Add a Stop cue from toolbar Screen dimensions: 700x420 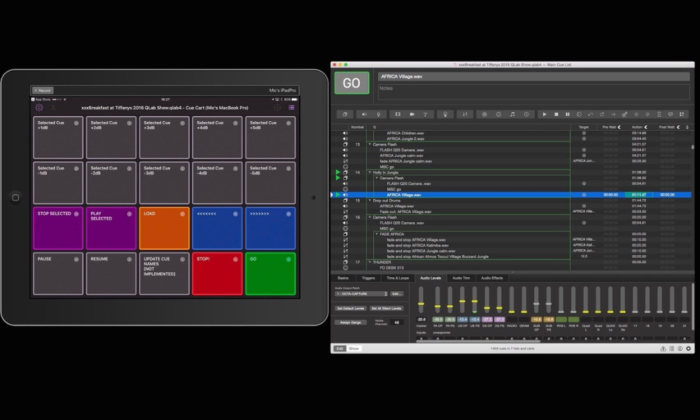[556, 114]
